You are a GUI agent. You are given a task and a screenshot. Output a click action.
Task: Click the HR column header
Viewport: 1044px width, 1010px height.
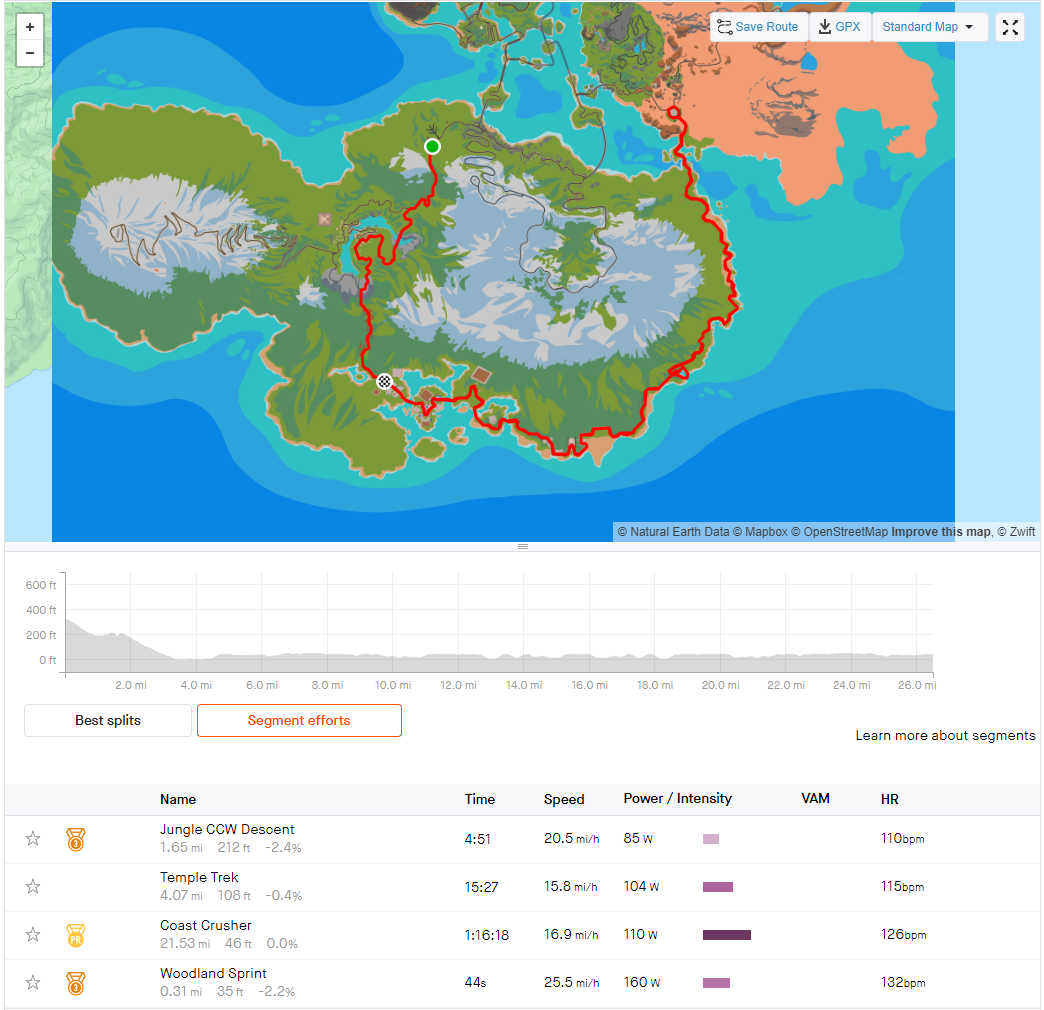tap(890, 799)
